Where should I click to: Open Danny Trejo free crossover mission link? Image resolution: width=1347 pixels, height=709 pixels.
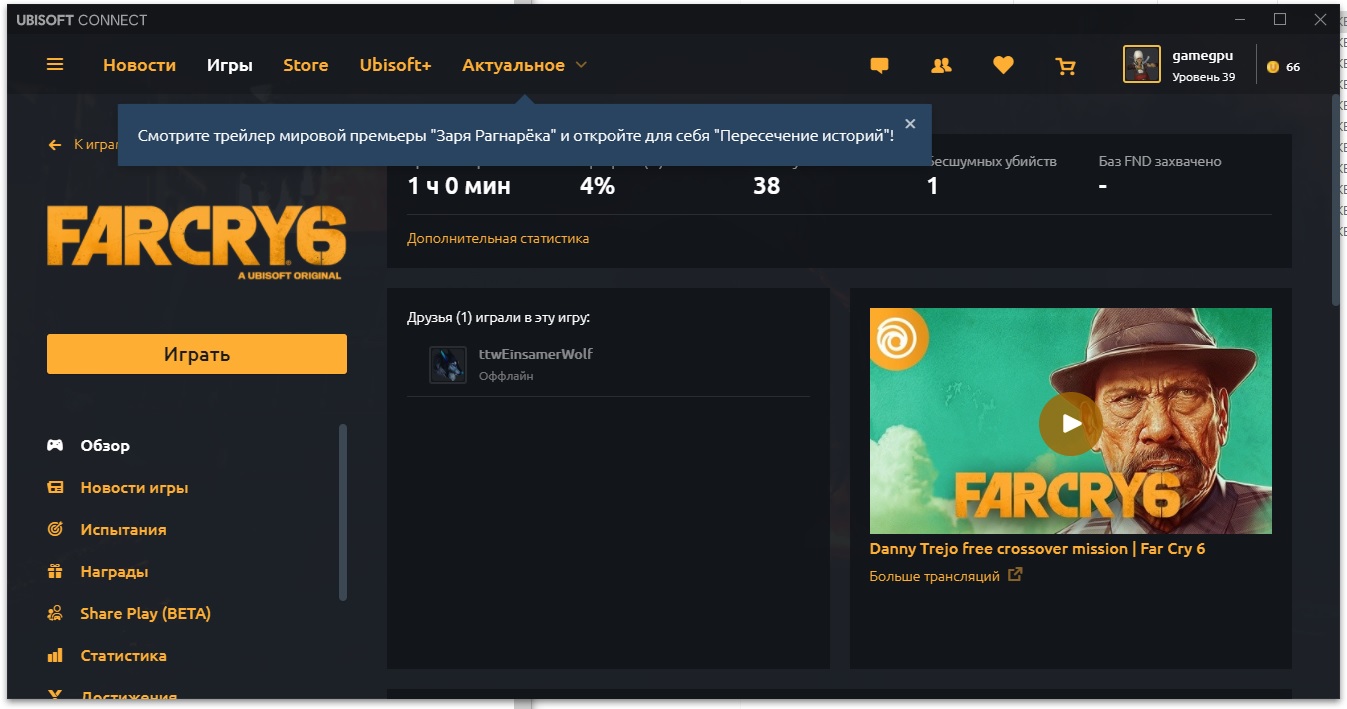click(x=1037, y=549)
